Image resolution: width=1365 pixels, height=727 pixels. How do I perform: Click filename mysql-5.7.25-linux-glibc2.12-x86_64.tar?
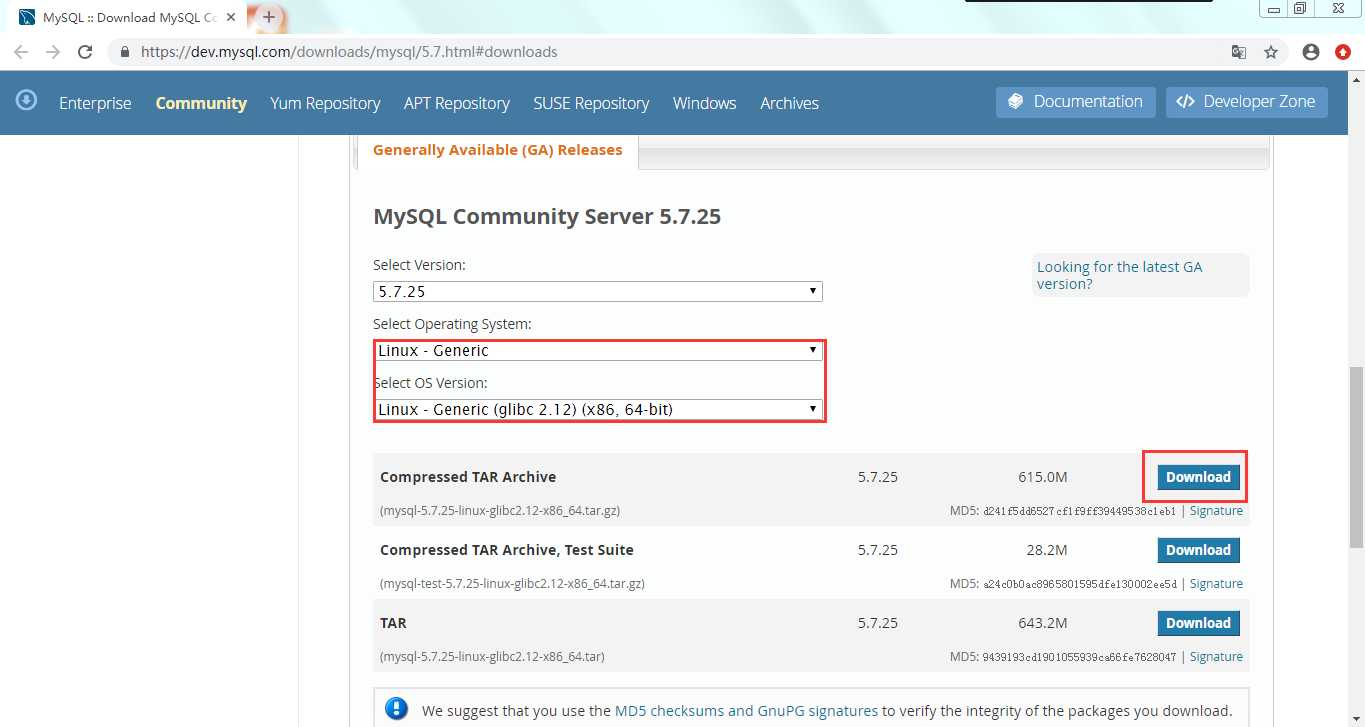click(x=492, y=657)
